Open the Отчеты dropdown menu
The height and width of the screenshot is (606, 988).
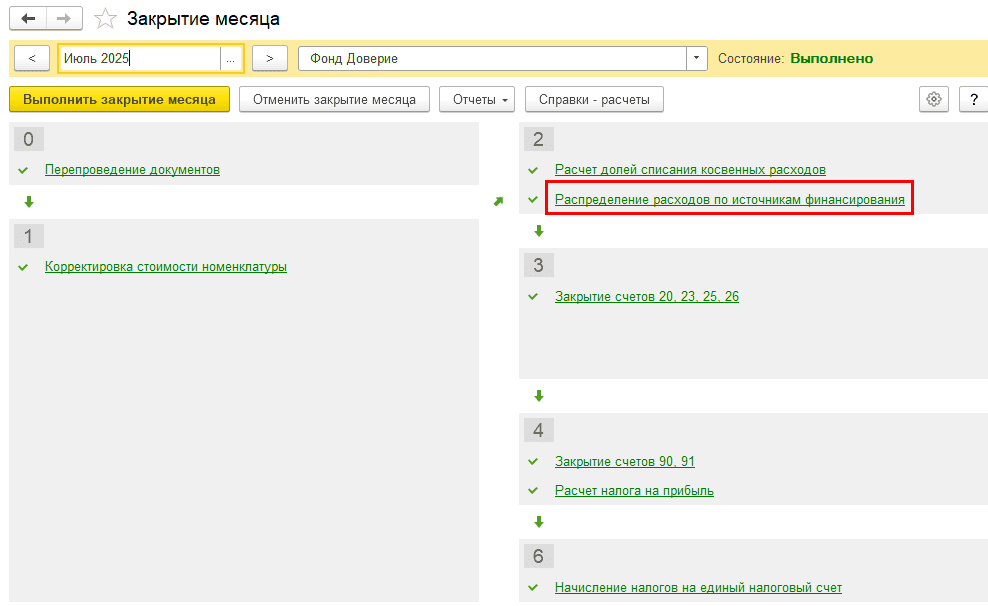pyautogui.click(x=476, y=99)
